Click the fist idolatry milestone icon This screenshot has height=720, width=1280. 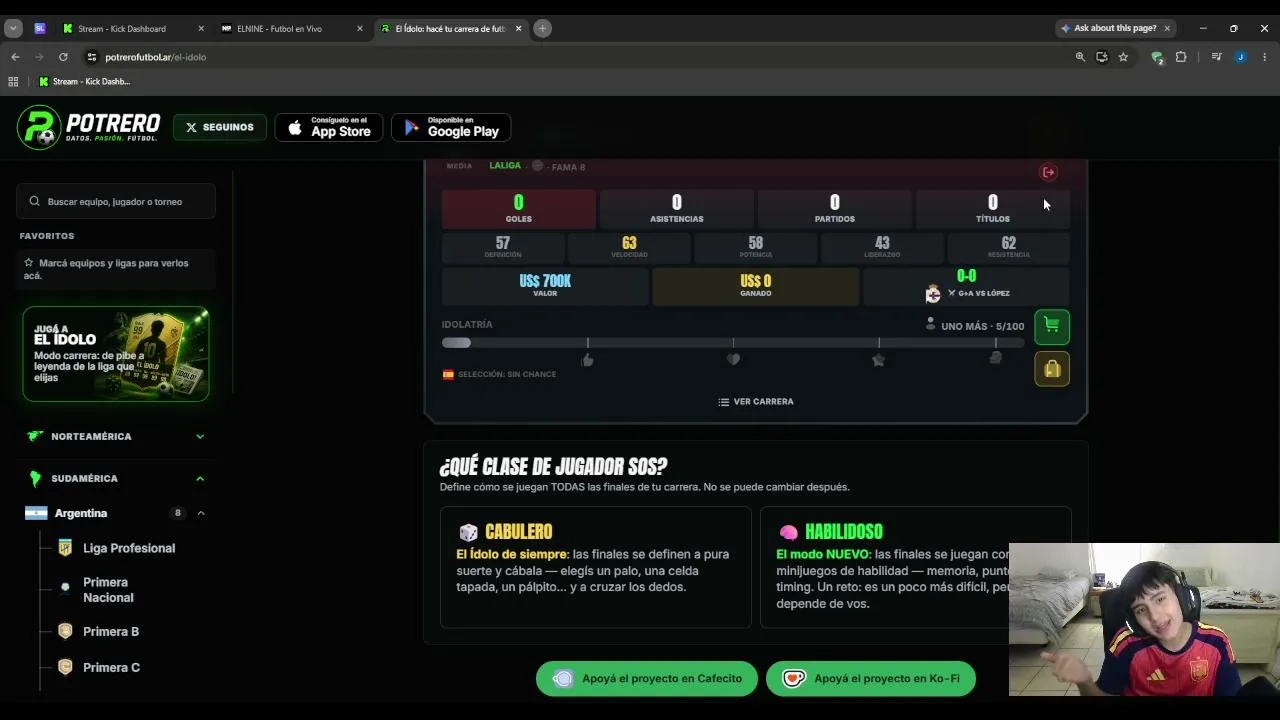[995, 358]
